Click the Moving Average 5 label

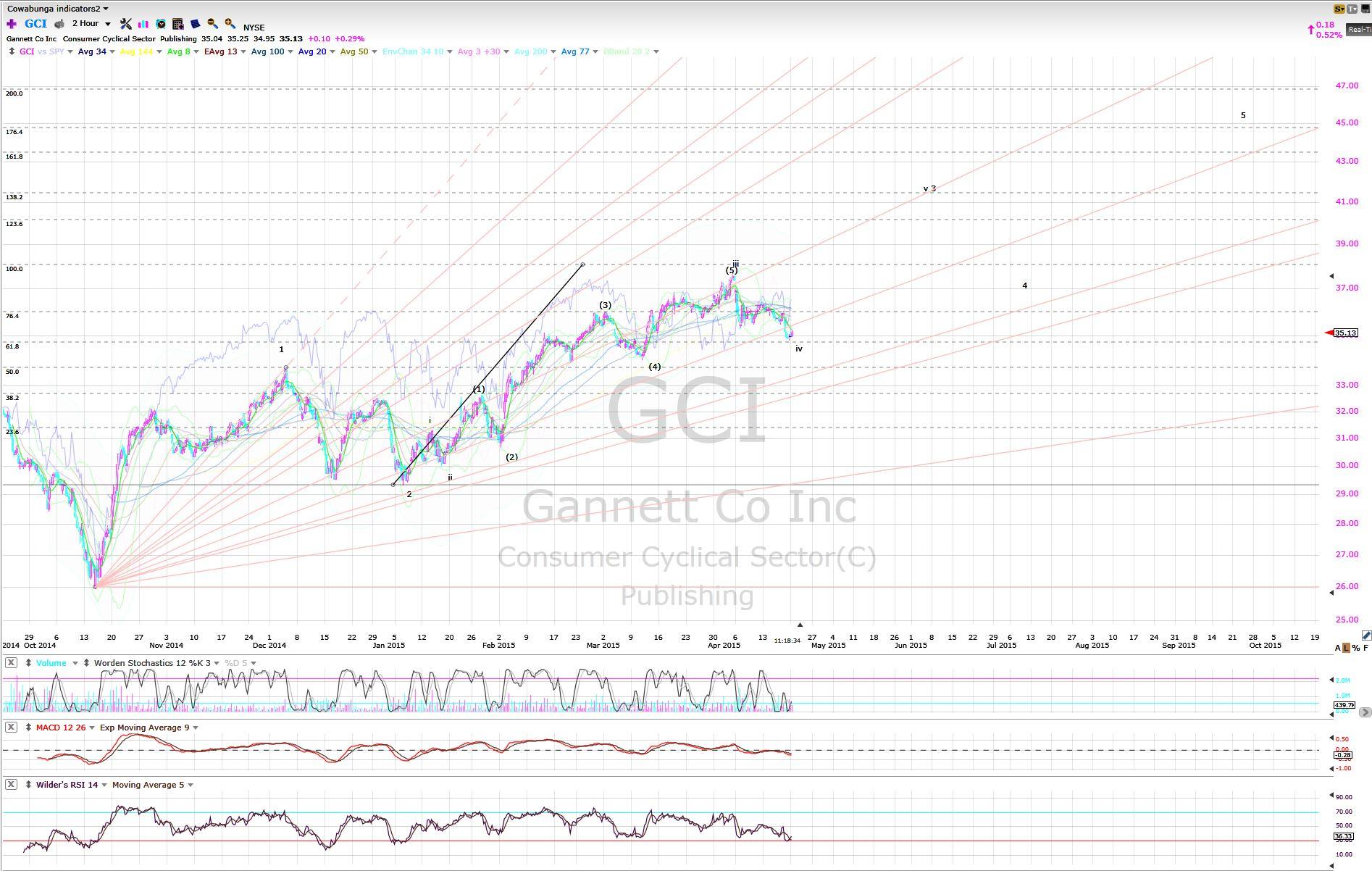pyautogui.click(x=148, y=785)
